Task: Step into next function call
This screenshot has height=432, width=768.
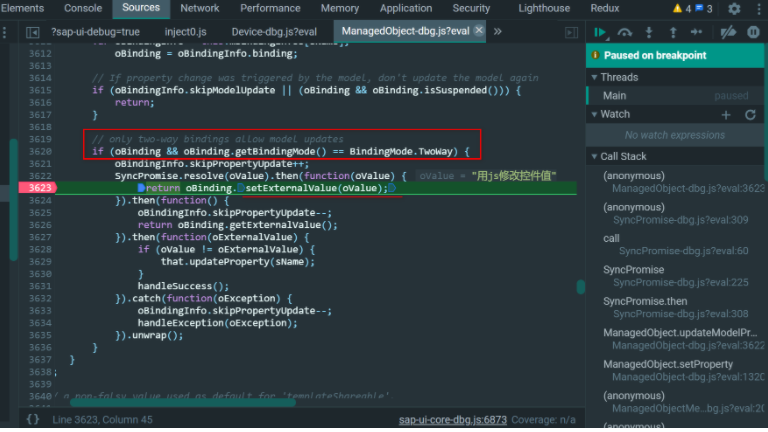Action: pyautogui.click(x=649, y=32)
